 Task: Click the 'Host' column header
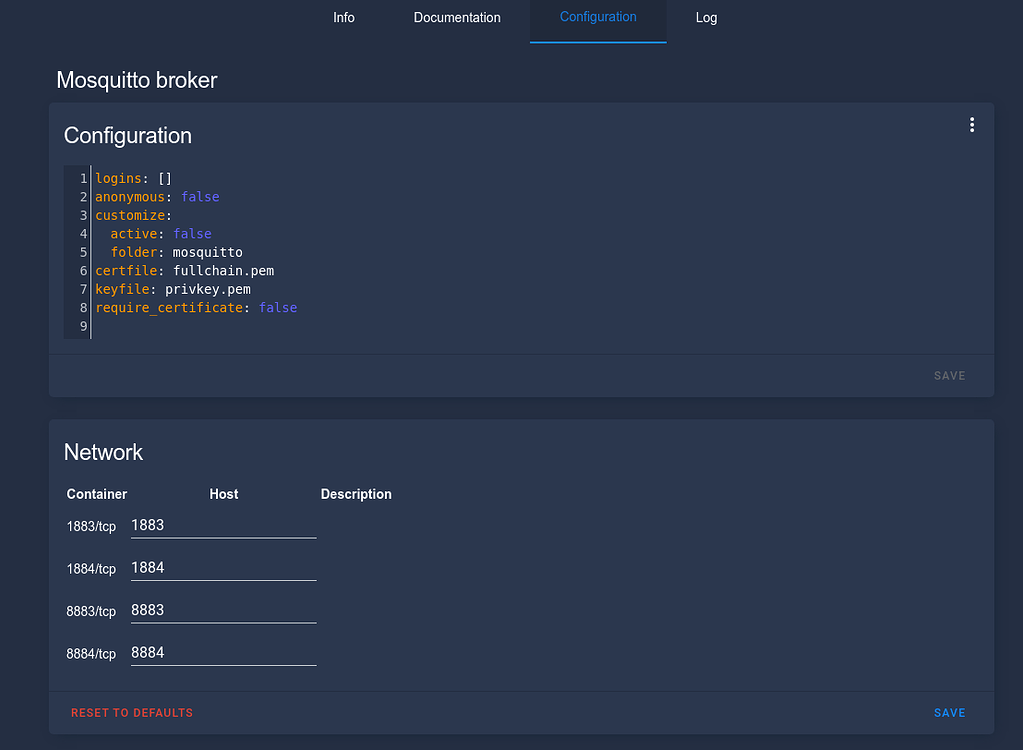click(224, 494)
